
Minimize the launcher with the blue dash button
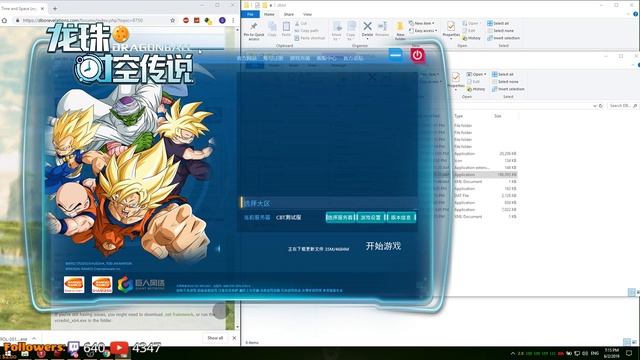coord(396,55)
